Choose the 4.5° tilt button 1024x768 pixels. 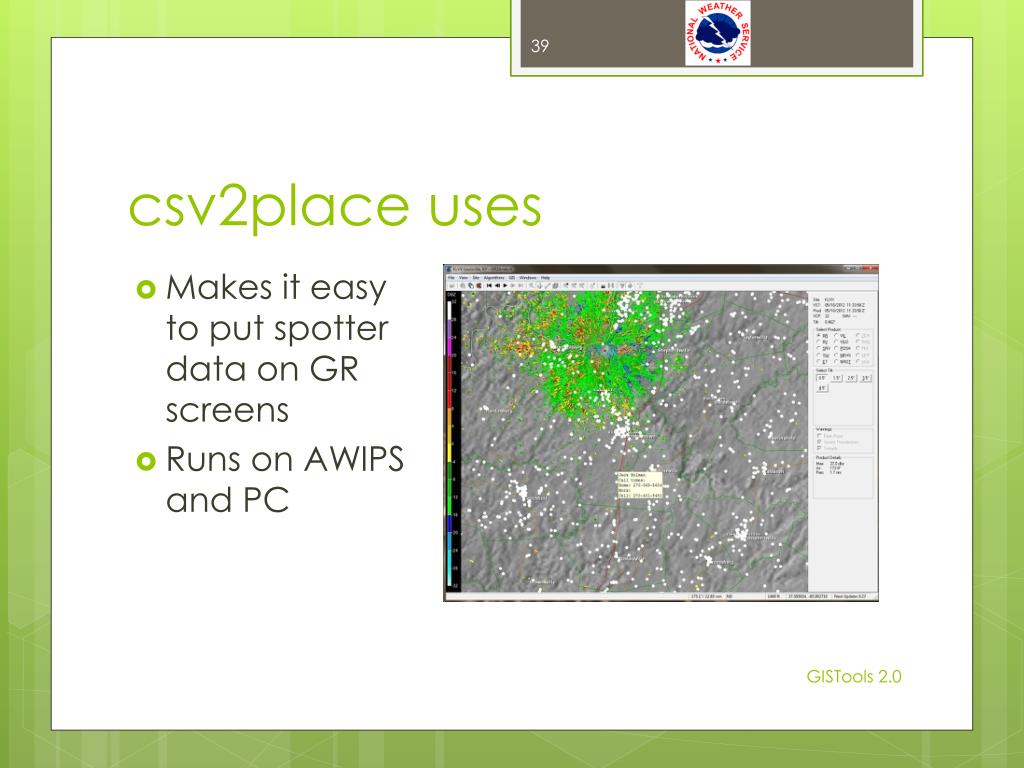point(822,388)
